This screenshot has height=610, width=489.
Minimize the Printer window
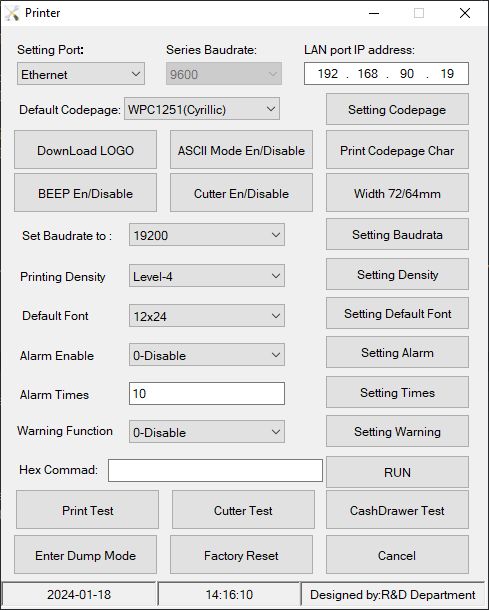coord(374,13)
